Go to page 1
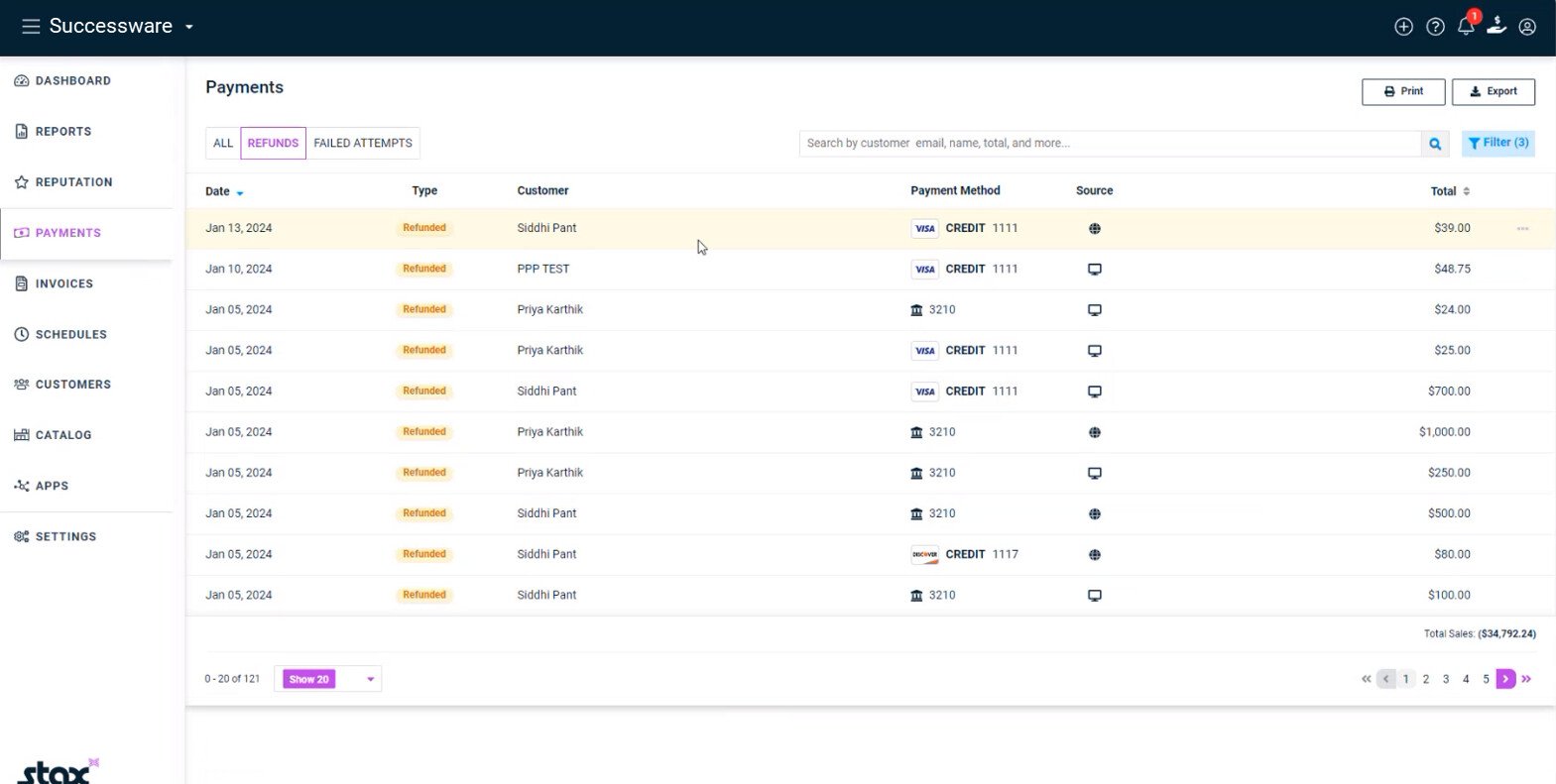The height and width of the screenshot is (784, 1556). coord(1406,679)
